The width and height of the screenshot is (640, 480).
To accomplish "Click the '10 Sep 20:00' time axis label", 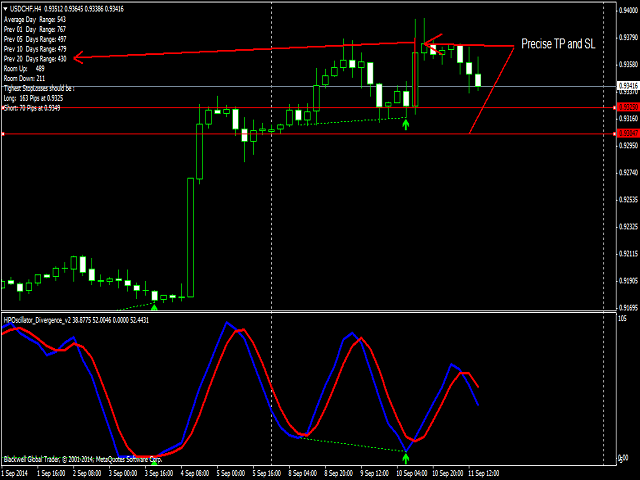I will coord(447,473).
